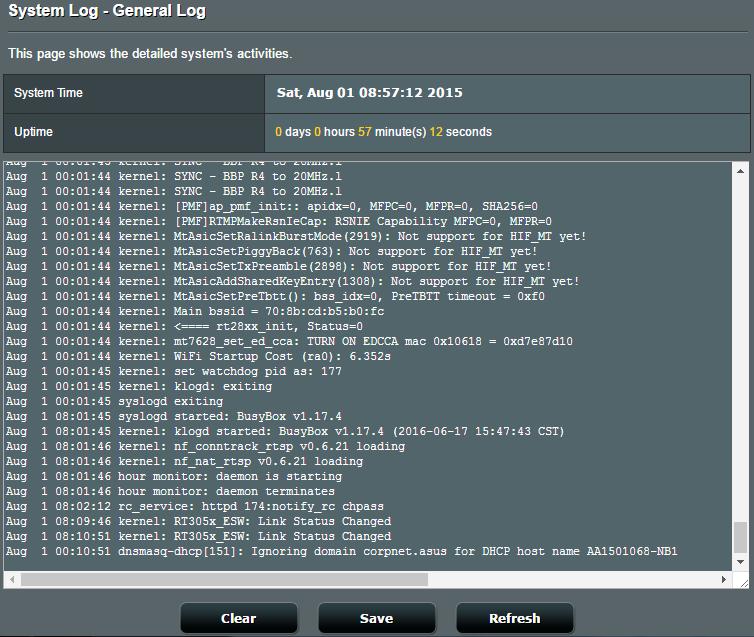Viewport: 754px width, 637px height.
Task: Save the system log
Action: tap(377, 618)
